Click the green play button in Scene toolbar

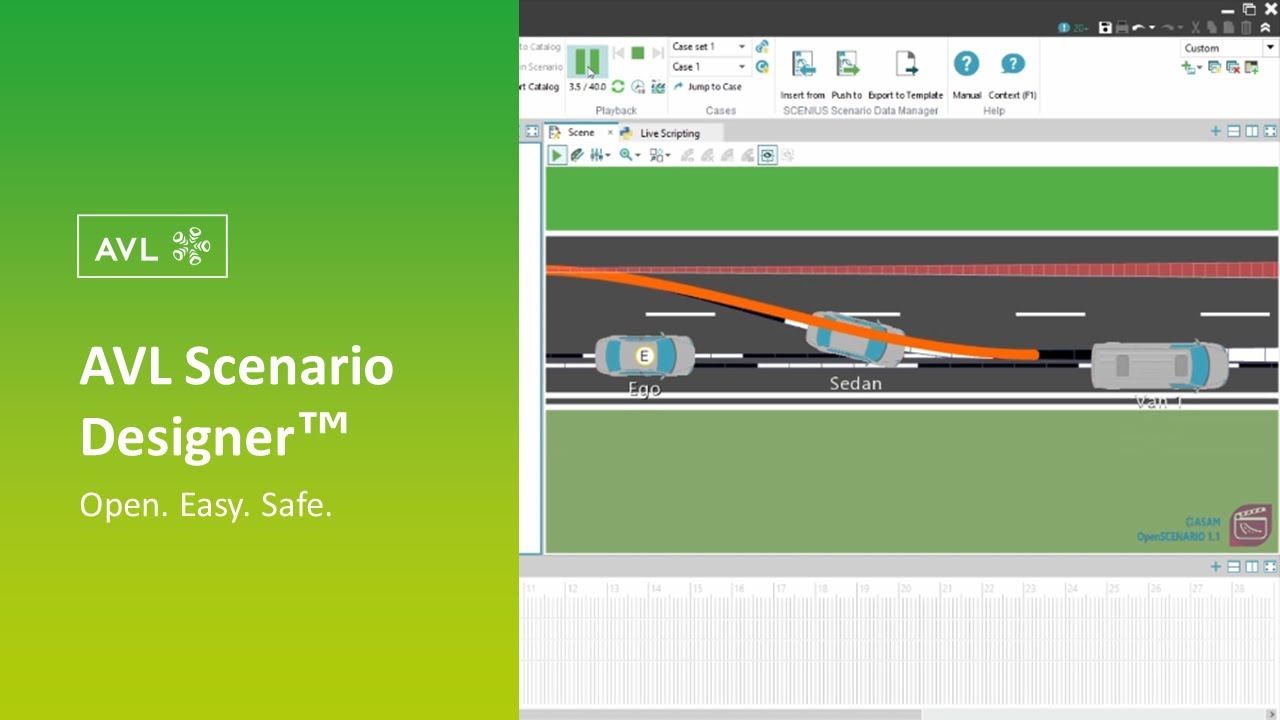557,155
